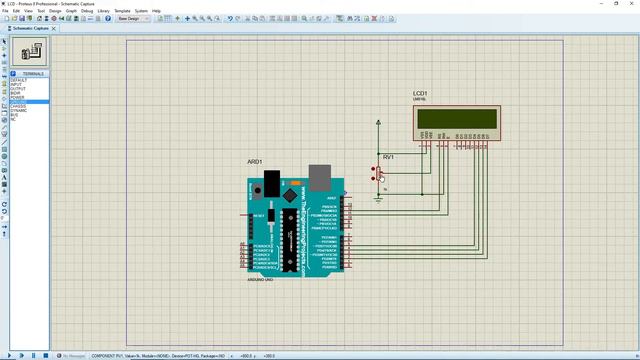Run the simulation with the Play button

point(9,356)
